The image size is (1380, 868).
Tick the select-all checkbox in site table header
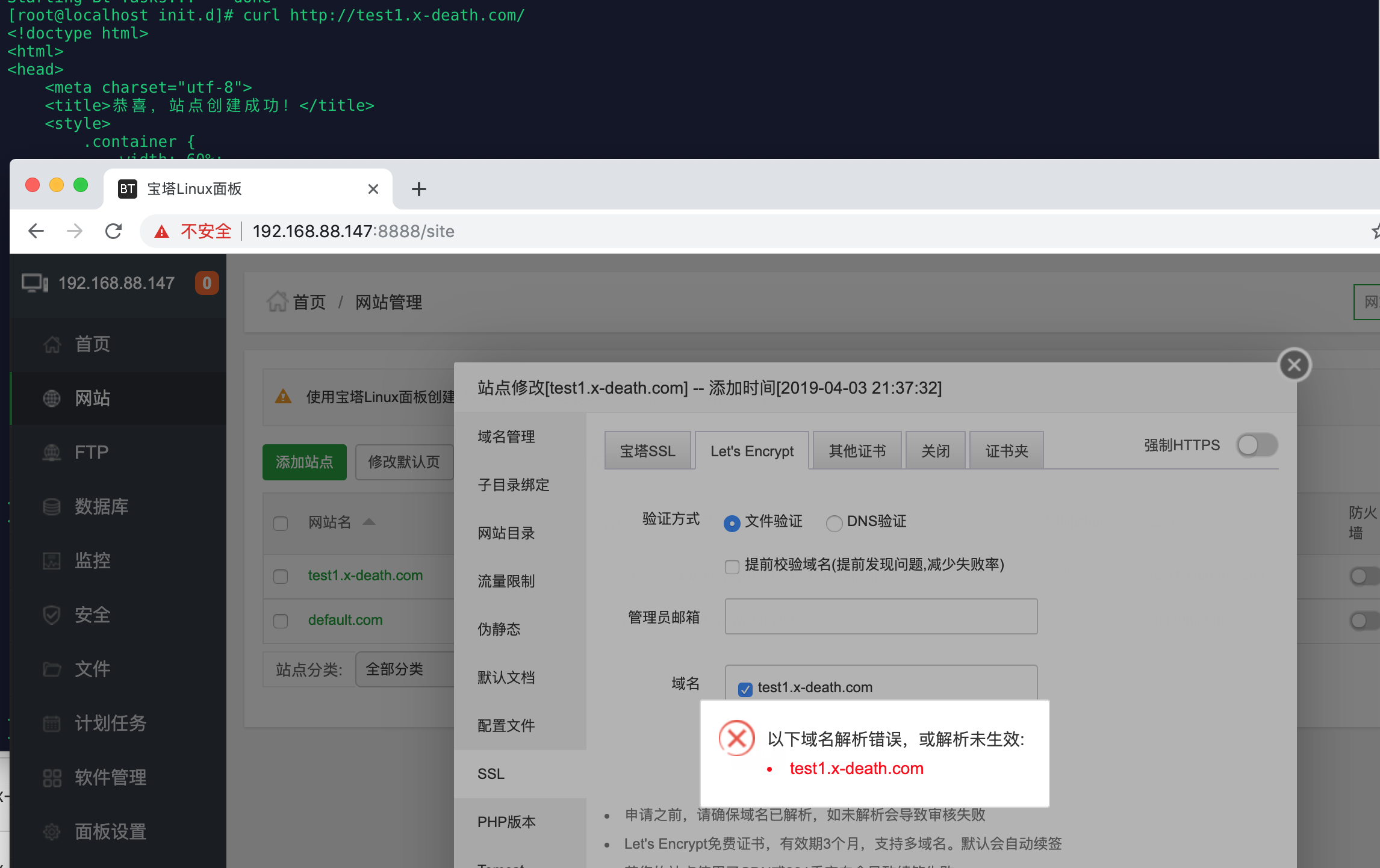point(281,523)
